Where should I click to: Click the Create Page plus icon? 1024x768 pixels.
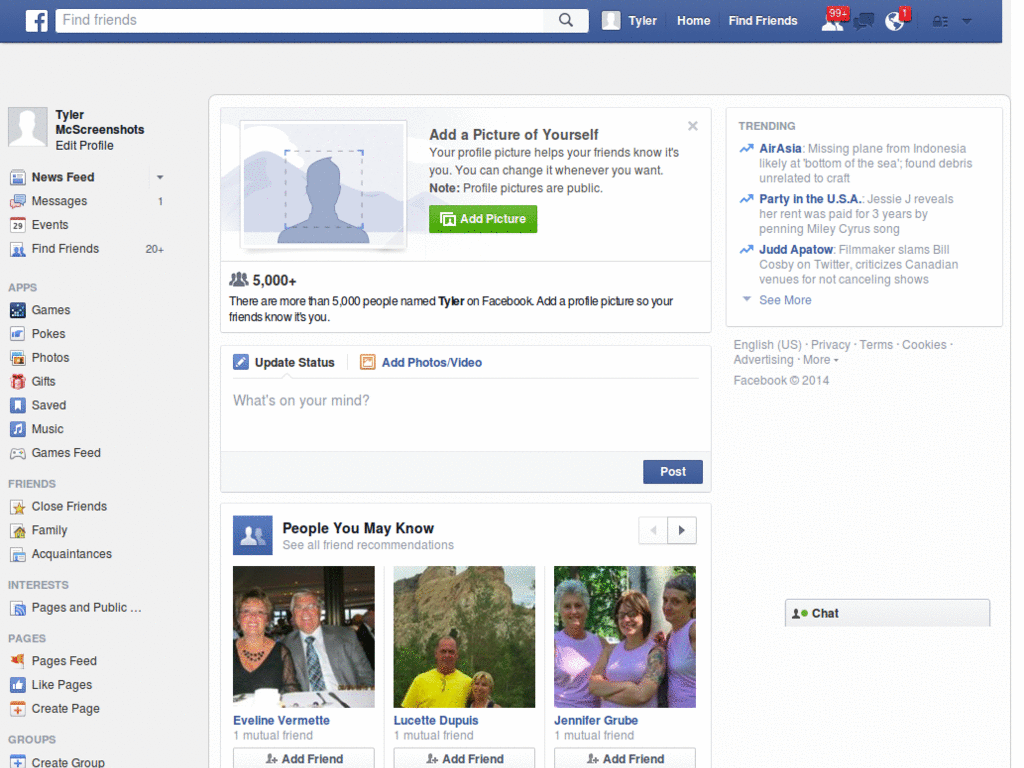(x=18, y=709)
